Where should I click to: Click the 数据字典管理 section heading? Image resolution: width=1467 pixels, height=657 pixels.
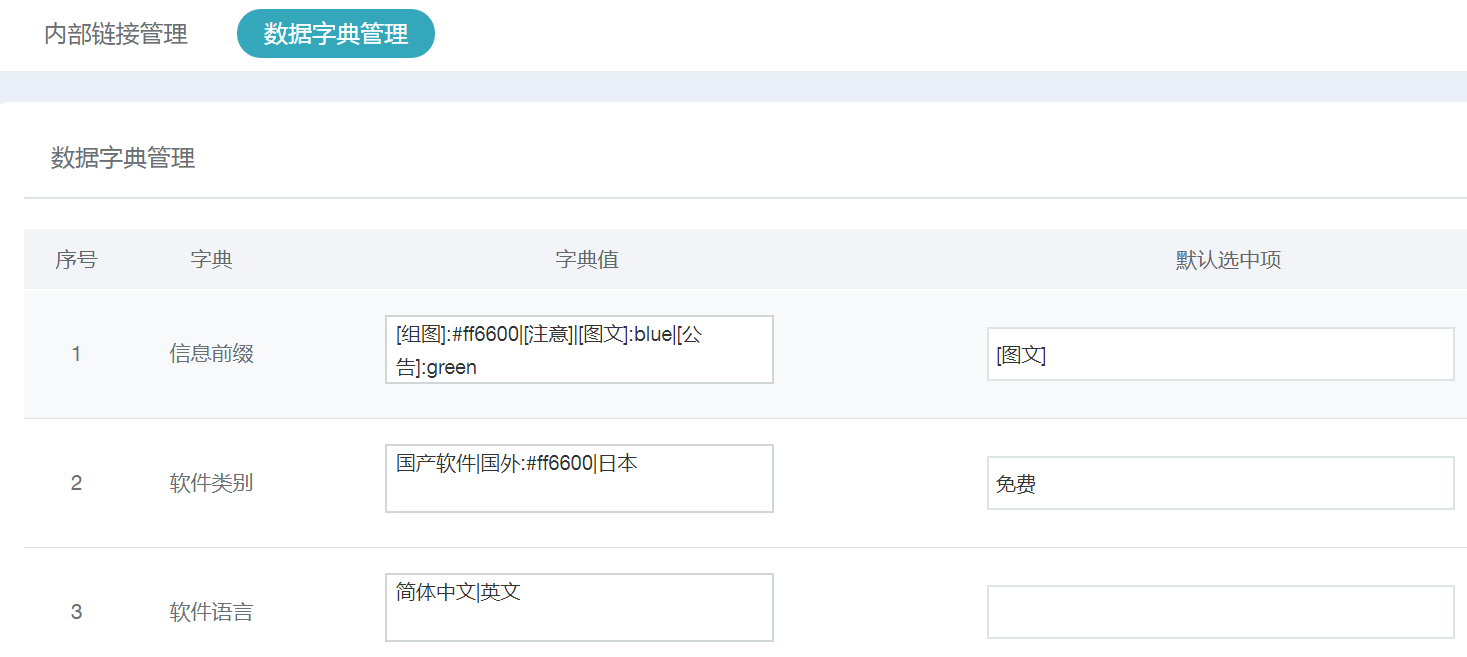pos(123,158)
